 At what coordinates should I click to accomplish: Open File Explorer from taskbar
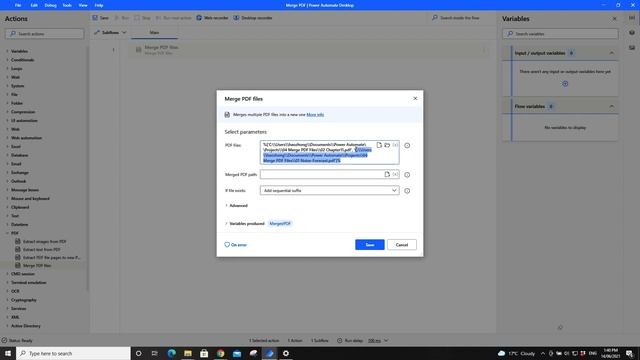coord(188,353)
